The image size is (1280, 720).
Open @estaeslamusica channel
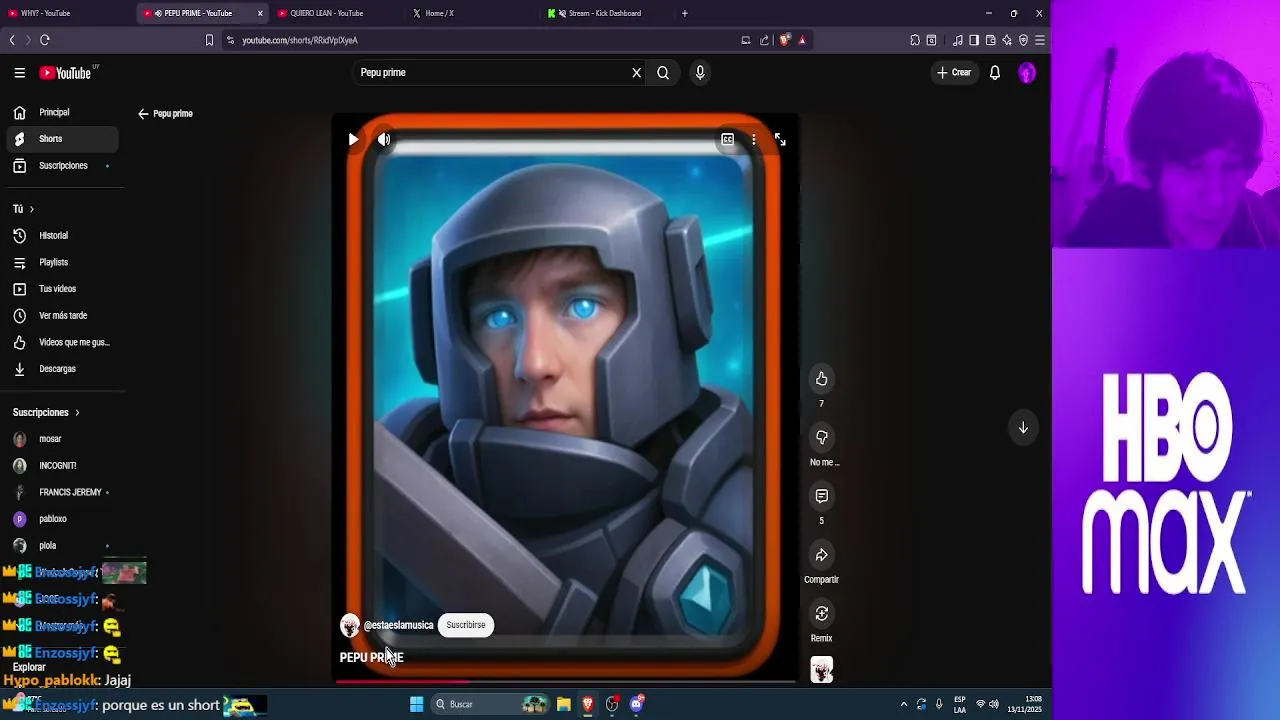coord(398,625)
